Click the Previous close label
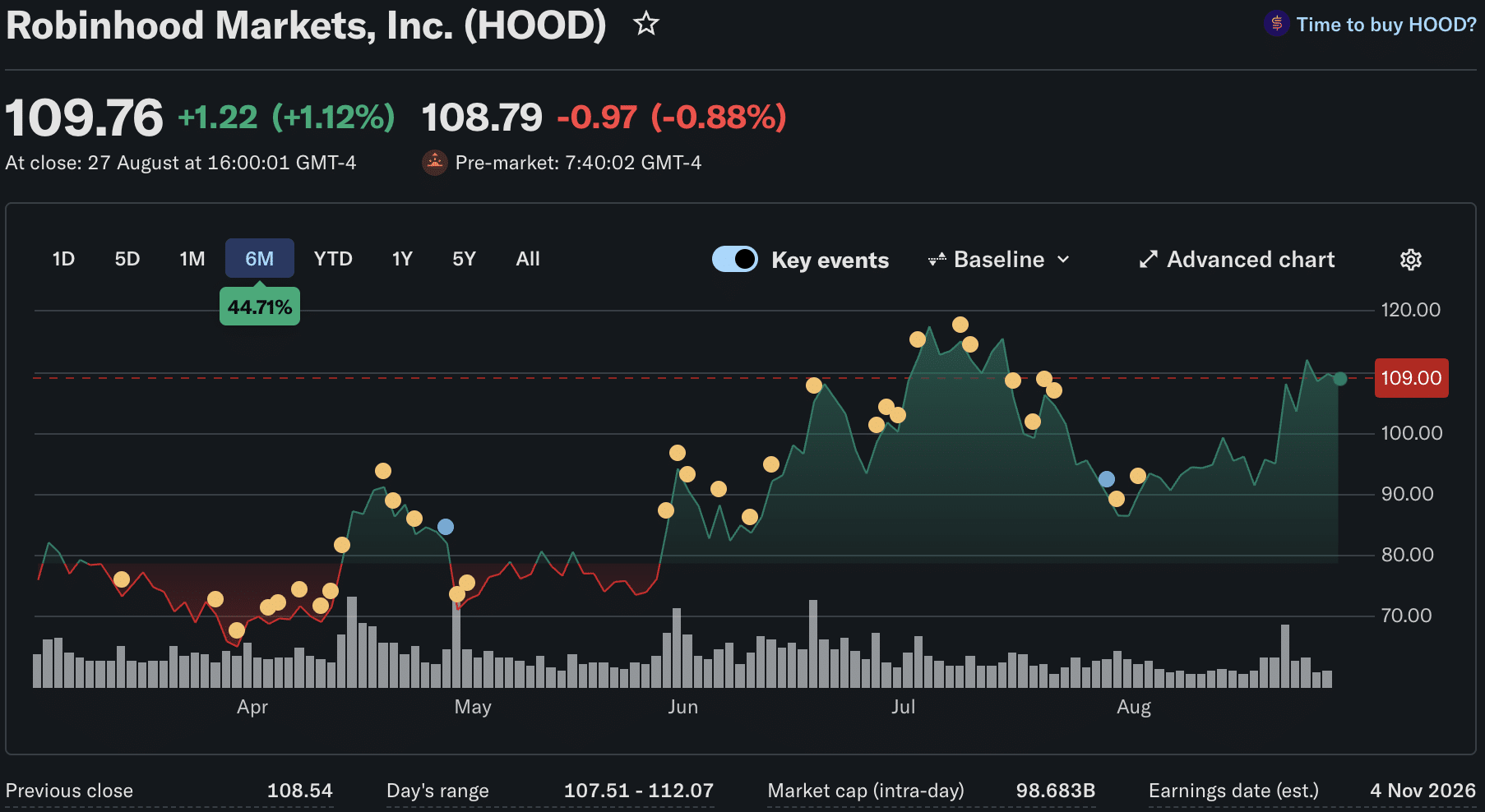The image size is (1485, 812). pos(69,791)
